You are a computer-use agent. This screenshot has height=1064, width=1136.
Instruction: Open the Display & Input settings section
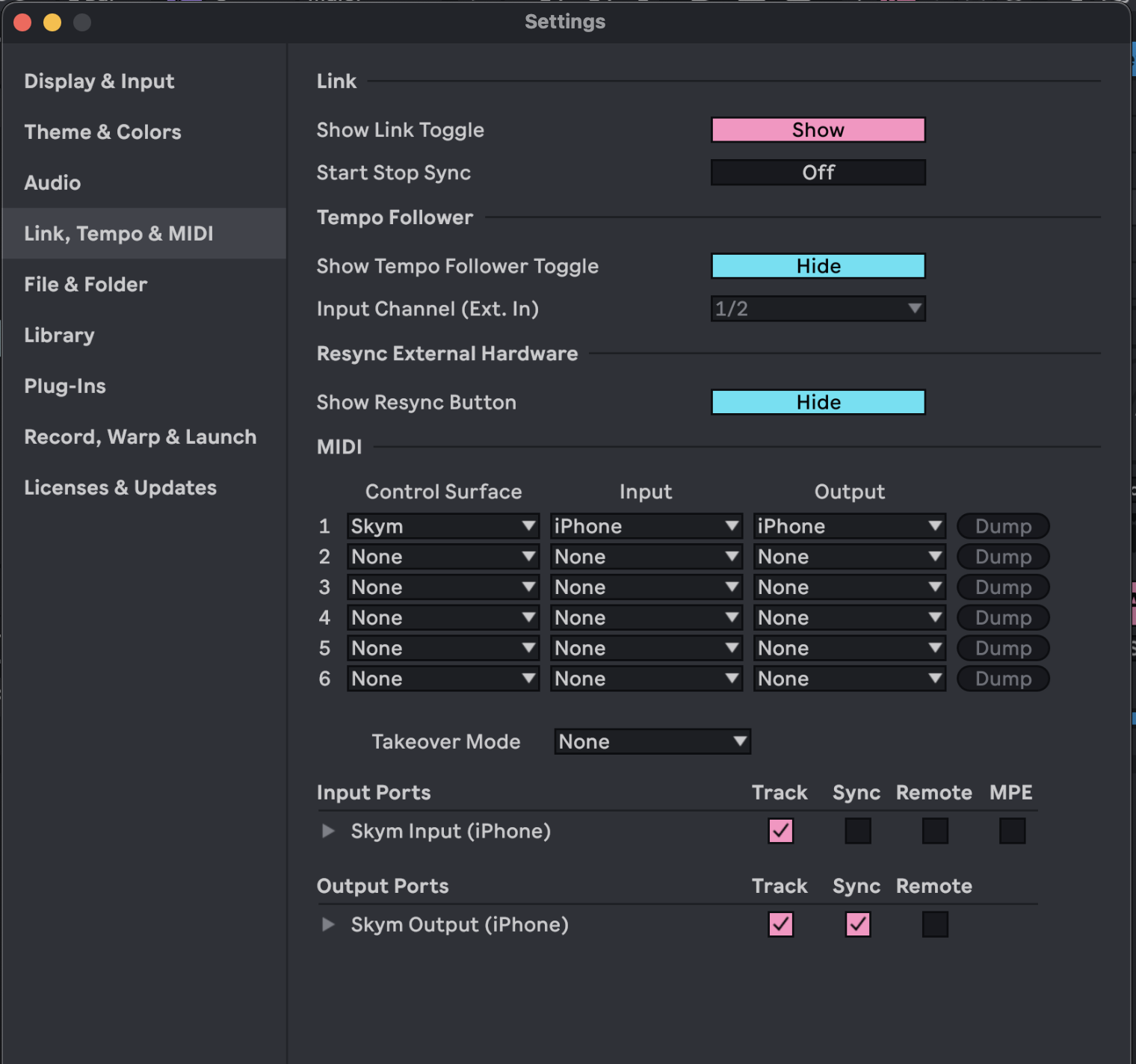[x=99, y=81]
